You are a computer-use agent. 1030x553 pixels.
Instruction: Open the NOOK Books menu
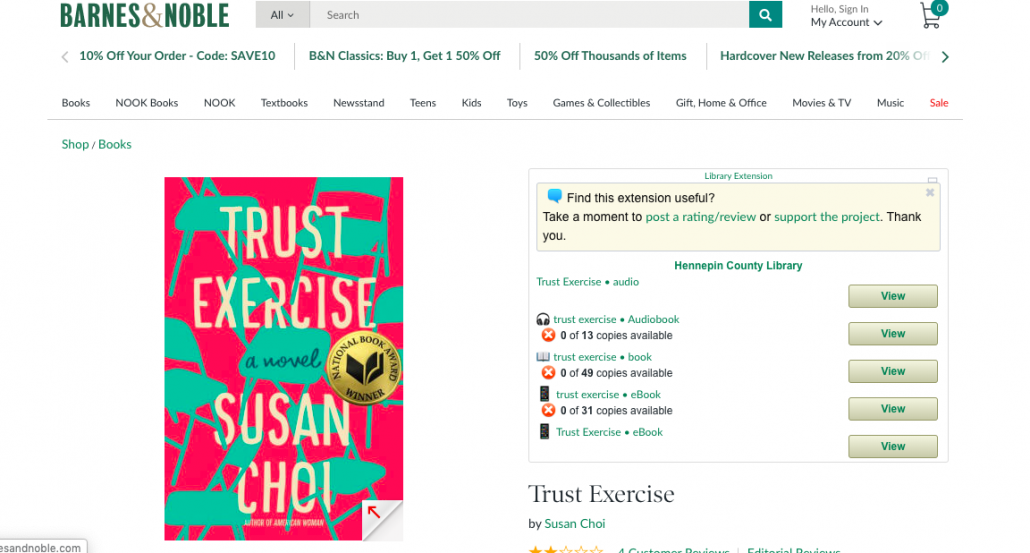(147, 103)
